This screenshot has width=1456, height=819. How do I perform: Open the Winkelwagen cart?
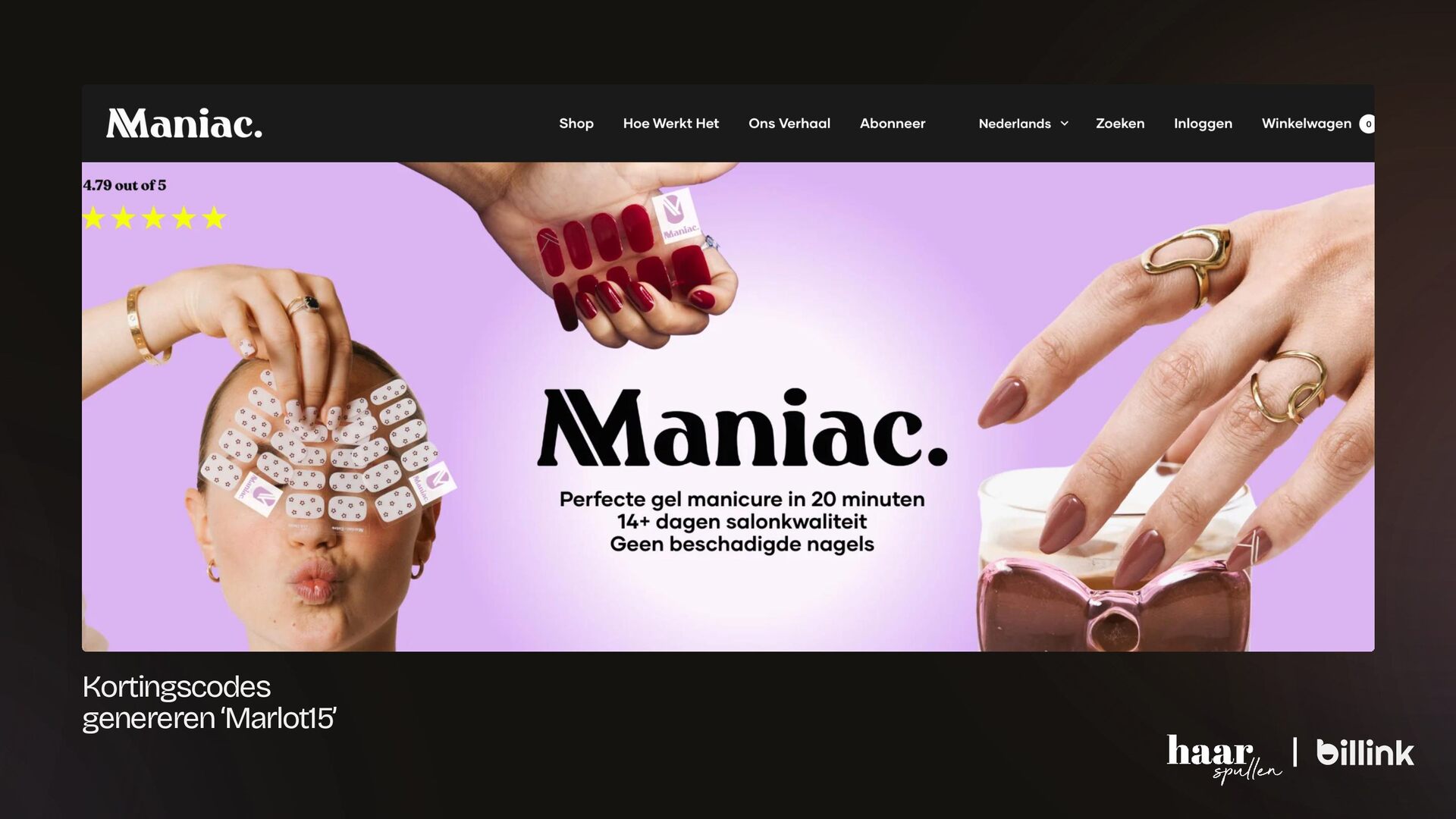1307,124
